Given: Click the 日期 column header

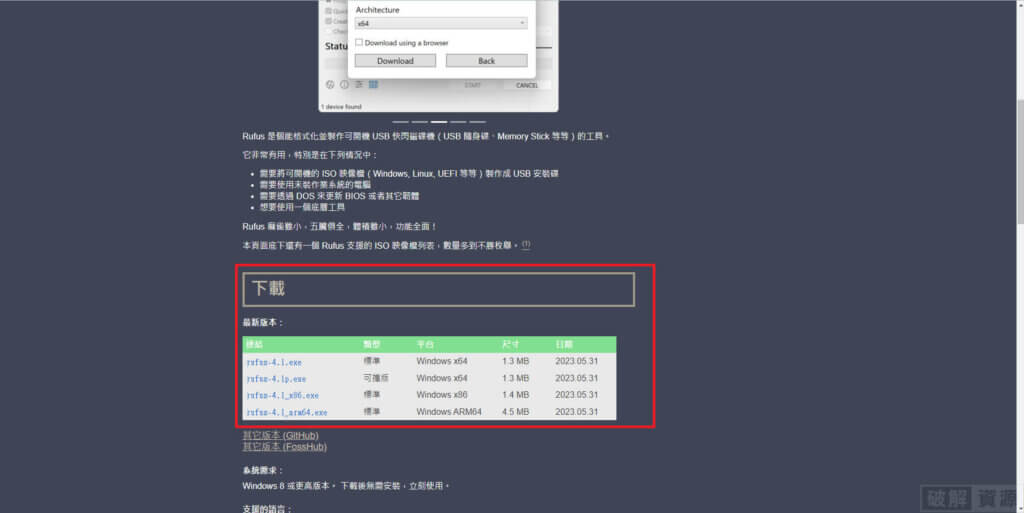Looking at the screenshot, I should click(x=564, y=344).
